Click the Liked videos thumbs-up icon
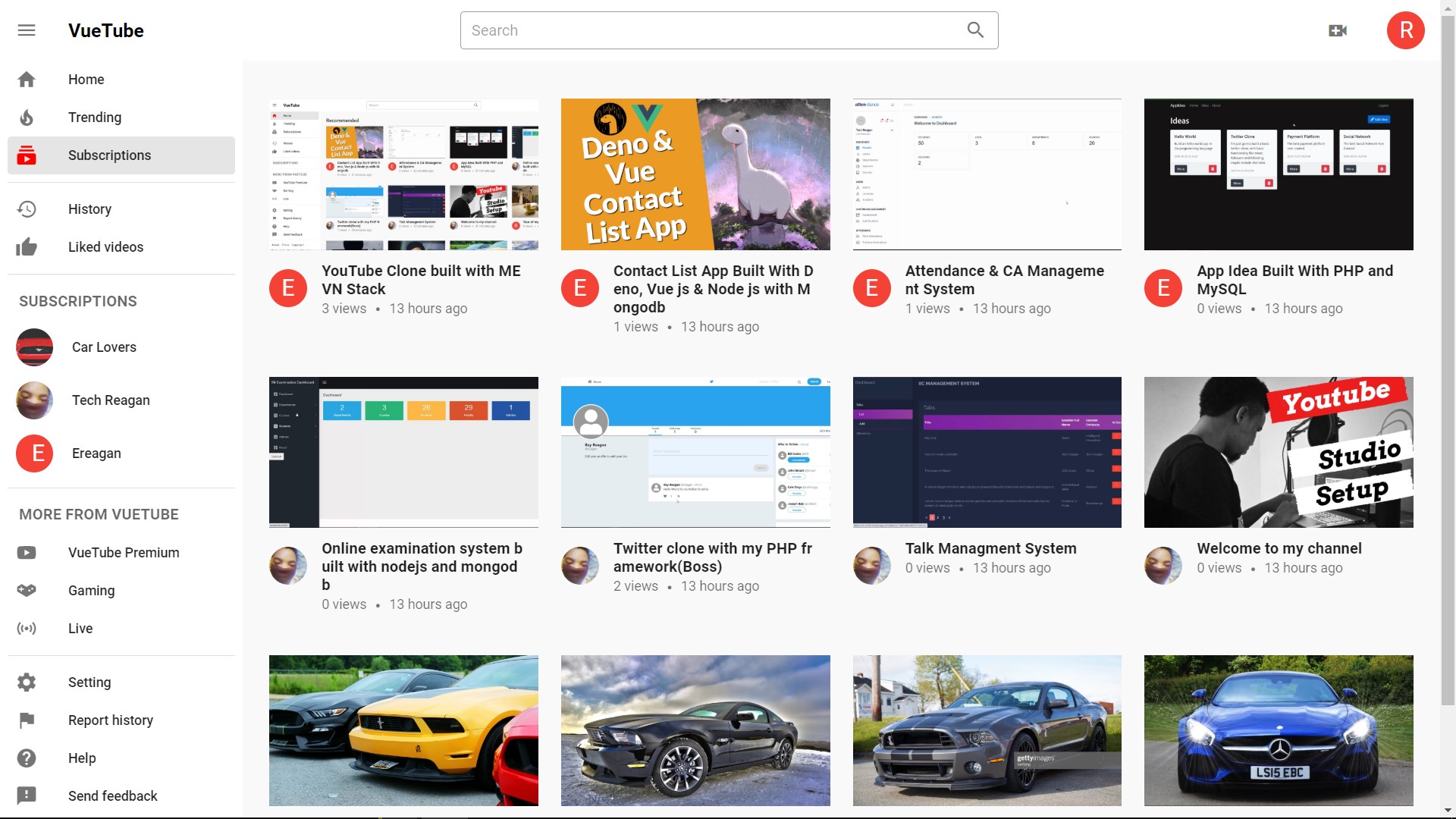This screenshot has width=1456, height=819. [27, 247]
